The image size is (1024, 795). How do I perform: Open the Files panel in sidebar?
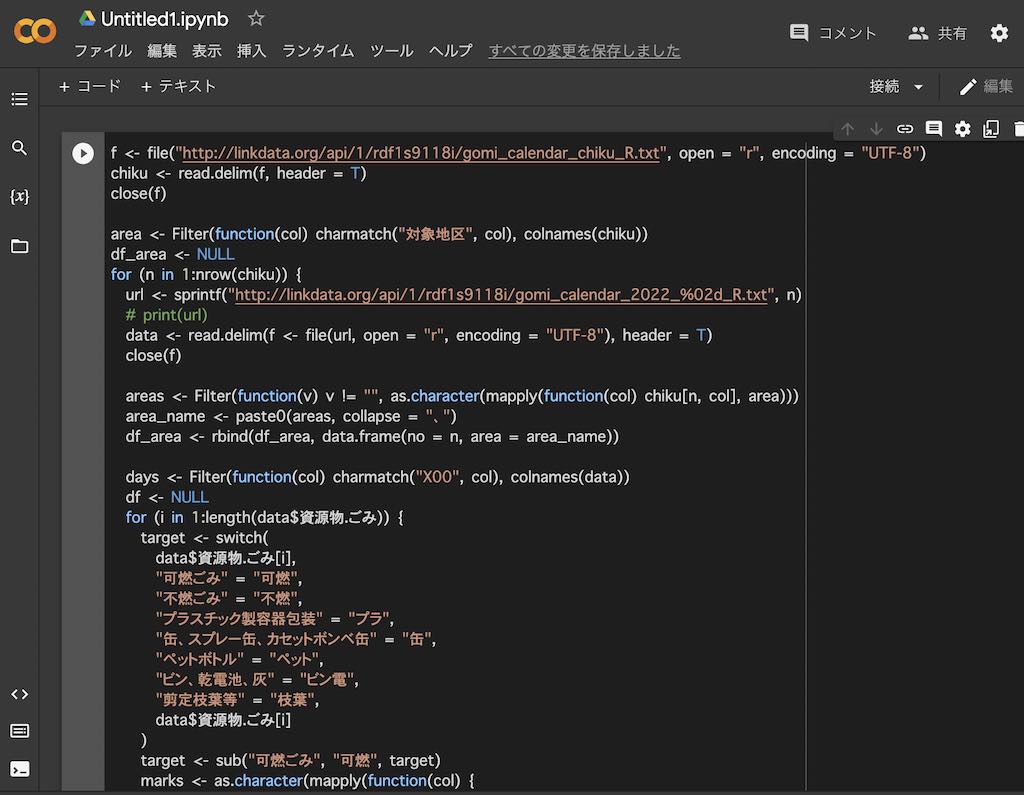(x=20, y=246)
